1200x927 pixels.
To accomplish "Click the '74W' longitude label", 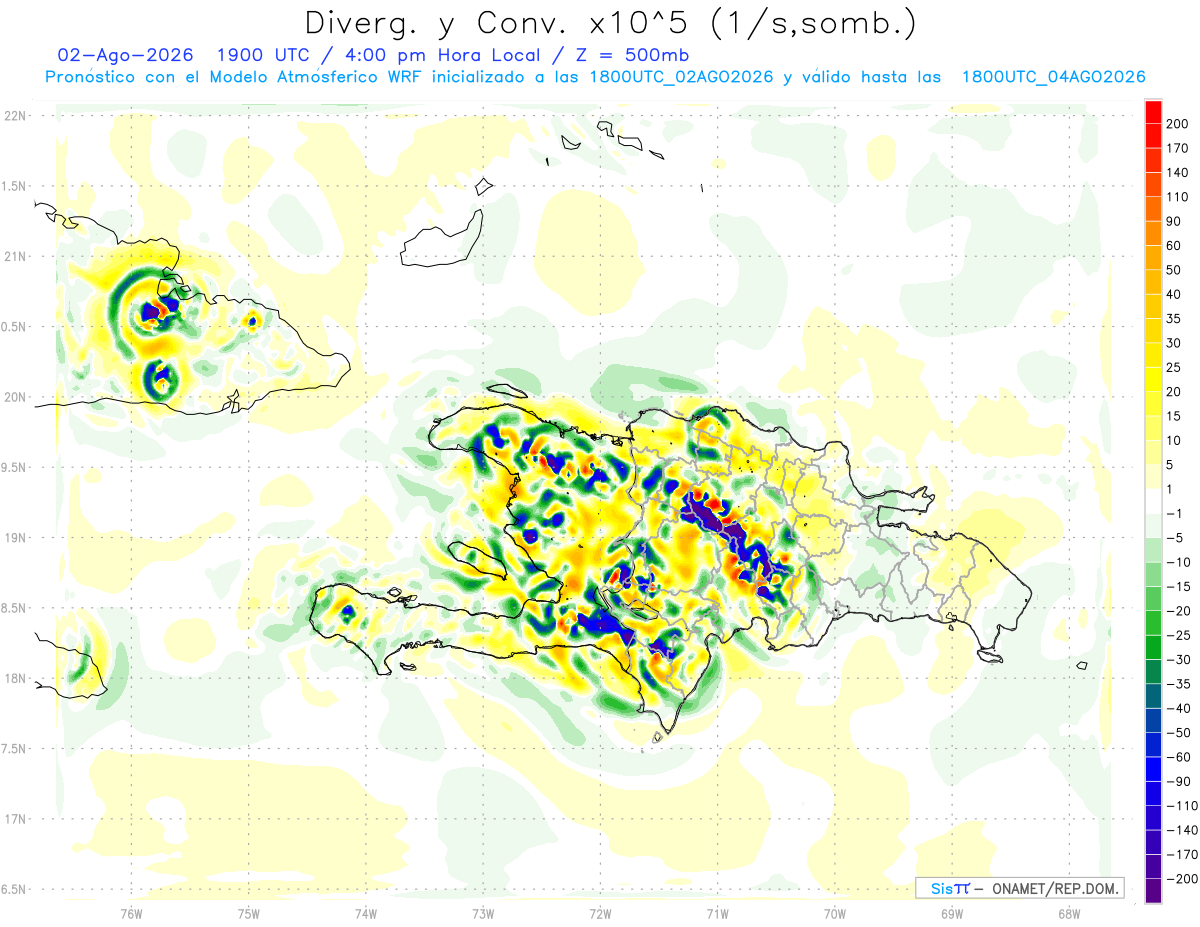I will coord(366,913).
